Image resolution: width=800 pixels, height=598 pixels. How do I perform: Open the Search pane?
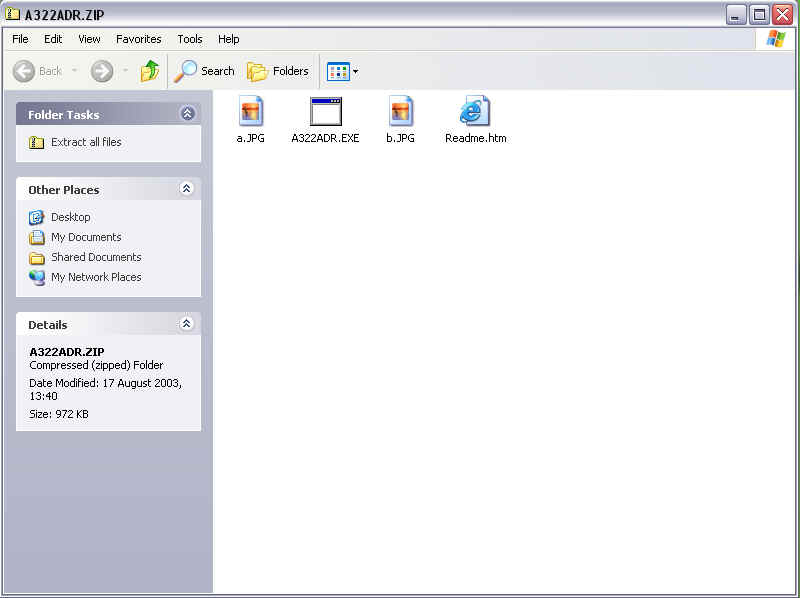pyautogui.click(x=204, y=71)
